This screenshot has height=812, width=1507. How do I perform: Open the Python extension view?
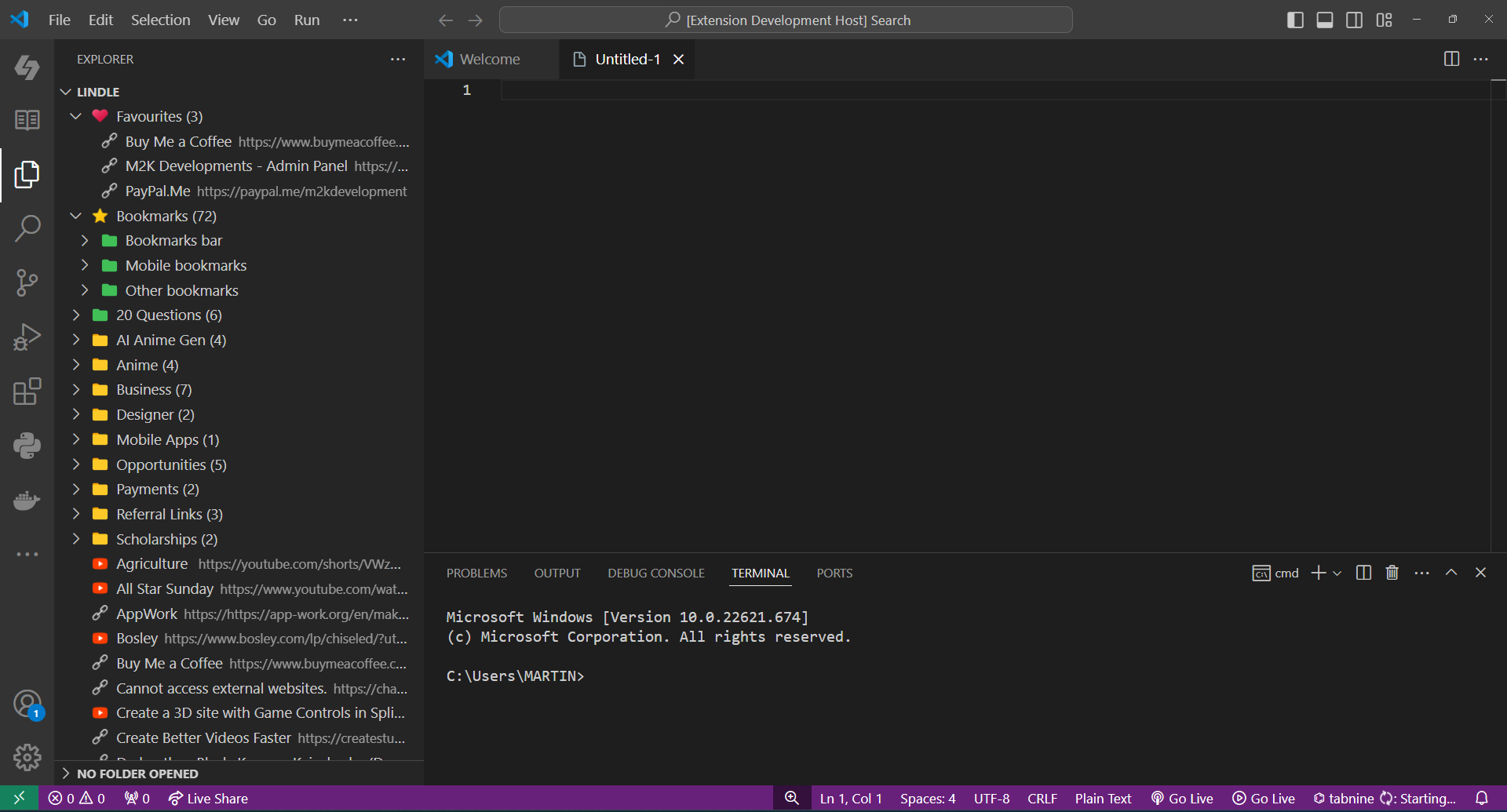tap(27, 446)
